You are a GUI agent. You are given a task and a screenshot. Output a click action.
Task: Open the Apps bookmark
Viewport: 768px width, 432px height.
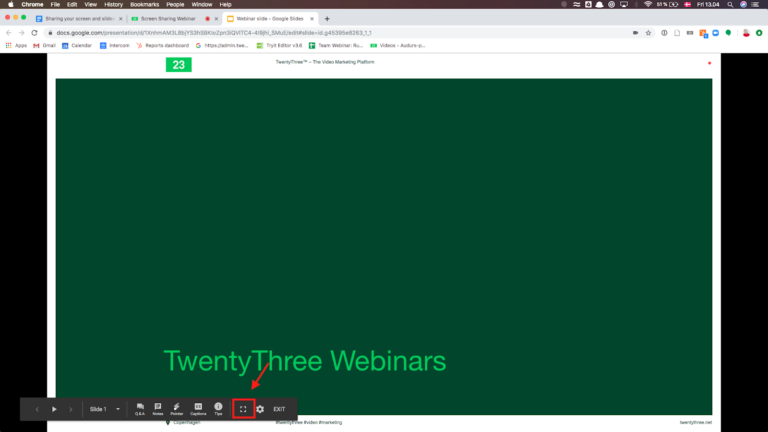pos(16,46)
